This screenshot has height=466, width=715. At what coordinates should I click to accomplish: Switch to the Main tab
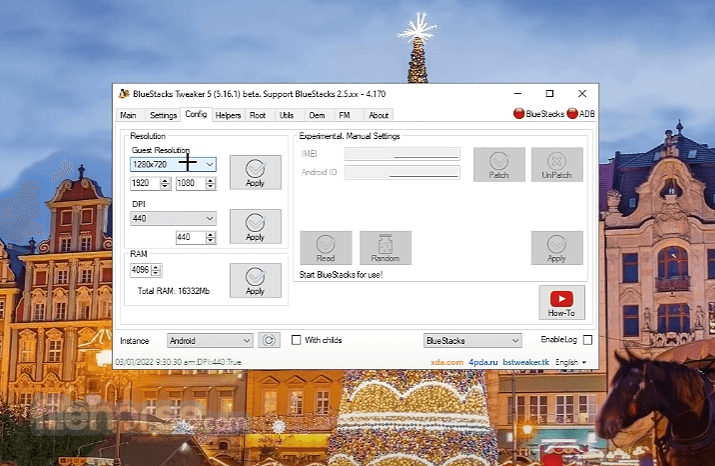pyautogui.click(x=128, y=115)
